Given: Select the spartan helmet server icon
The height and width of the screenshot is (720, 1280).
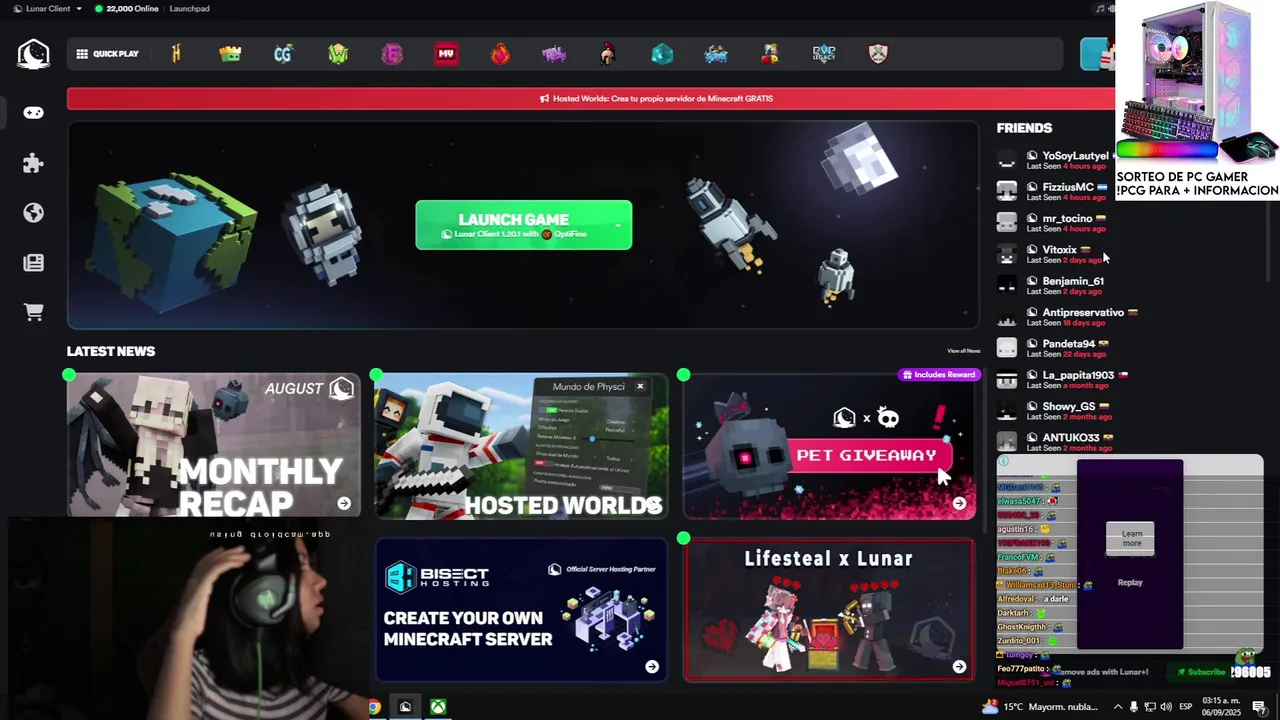Looking at the screenshot, I should tap(608, 54).
